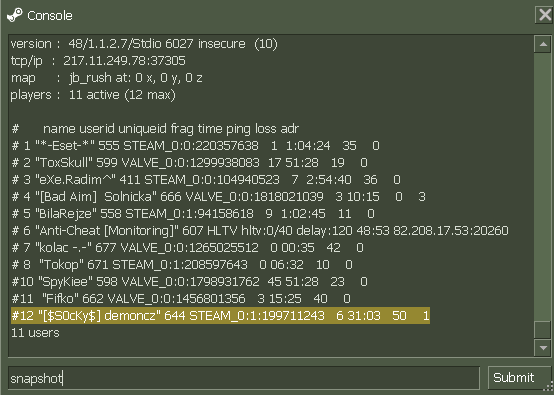Screen dimensions: 554x395
Task: Click the tcp/ip address line
Action: (98, 61)
